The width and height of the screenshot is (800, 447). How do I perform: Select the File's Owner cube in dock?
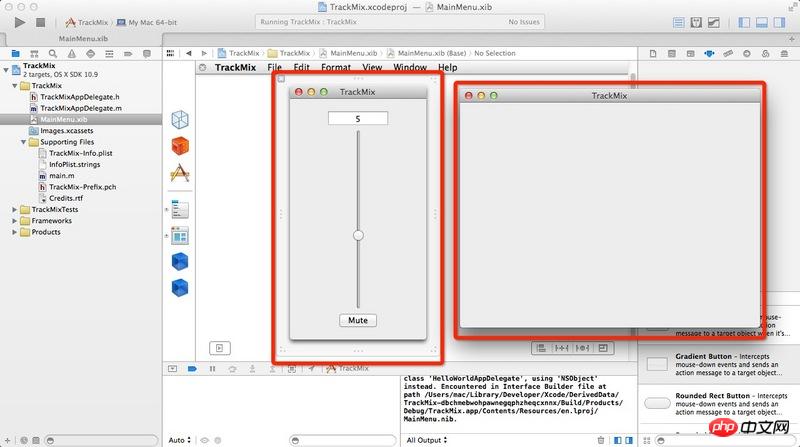click(x=180, y=120)
